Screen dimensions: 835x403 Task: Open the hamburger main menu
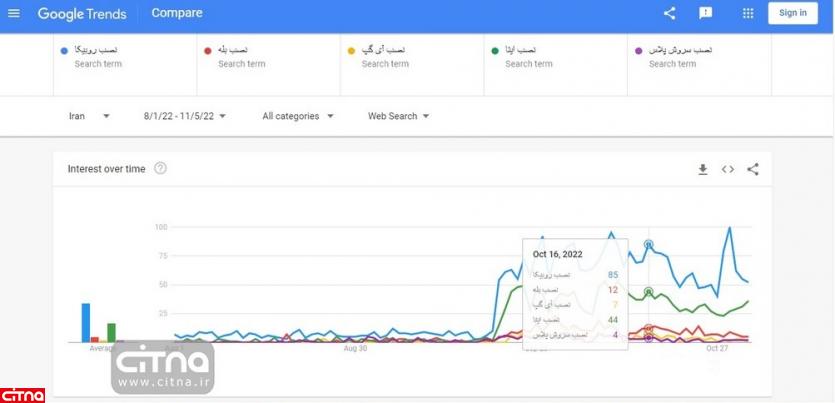click(x=13, y=13)
